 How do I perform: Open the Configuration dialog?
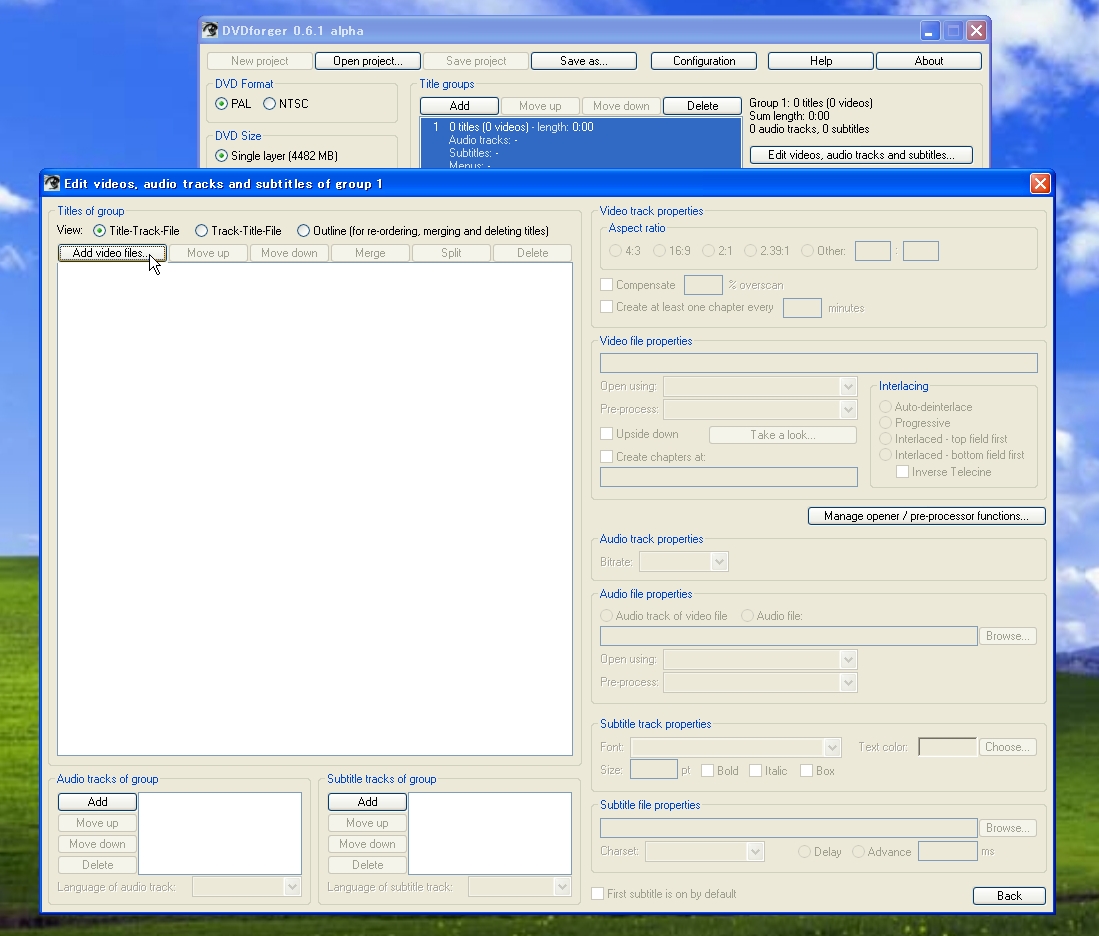704,61
